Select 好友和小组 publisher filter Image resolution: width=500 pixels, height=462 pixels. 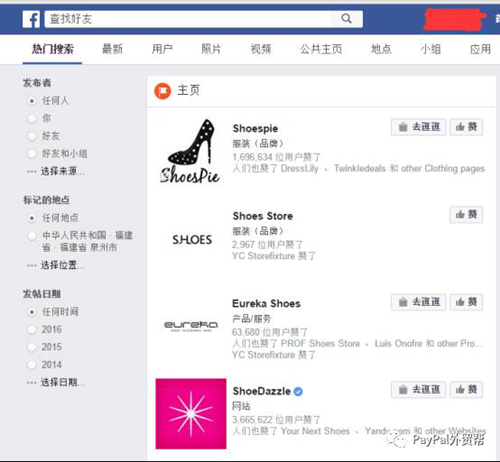[32, 154]
